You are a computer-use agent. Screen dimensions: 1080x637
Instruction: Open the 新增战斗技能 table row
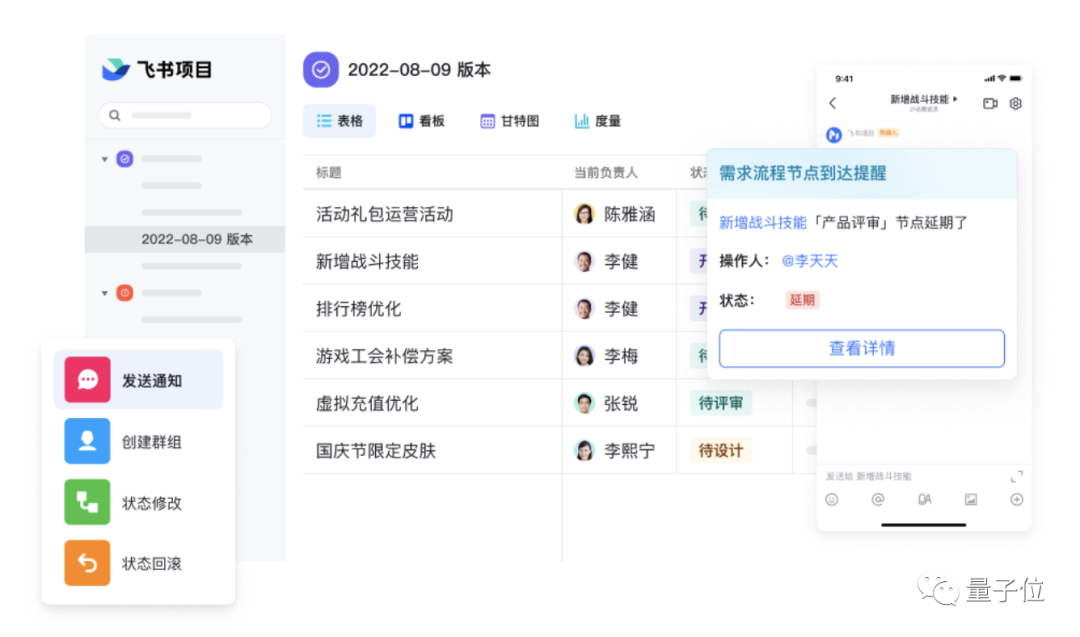[367, 262]
